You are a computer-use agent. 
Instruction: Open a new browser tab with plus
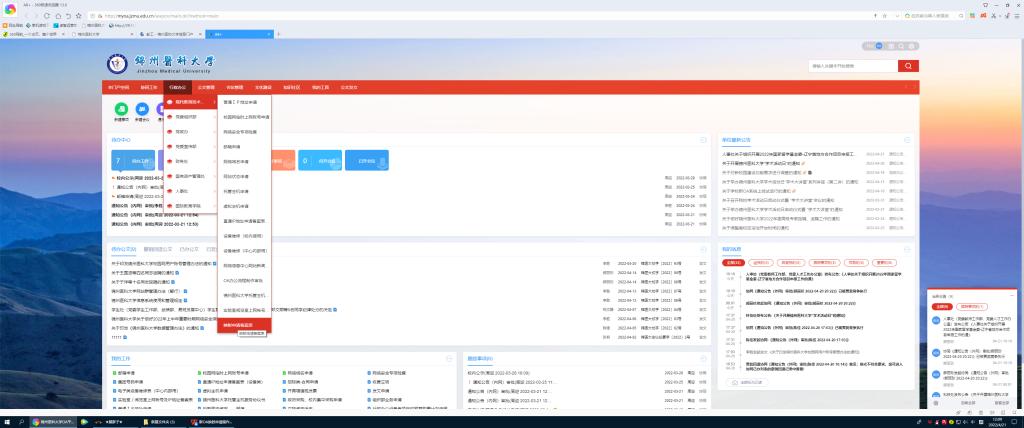[x=279, y=33]
